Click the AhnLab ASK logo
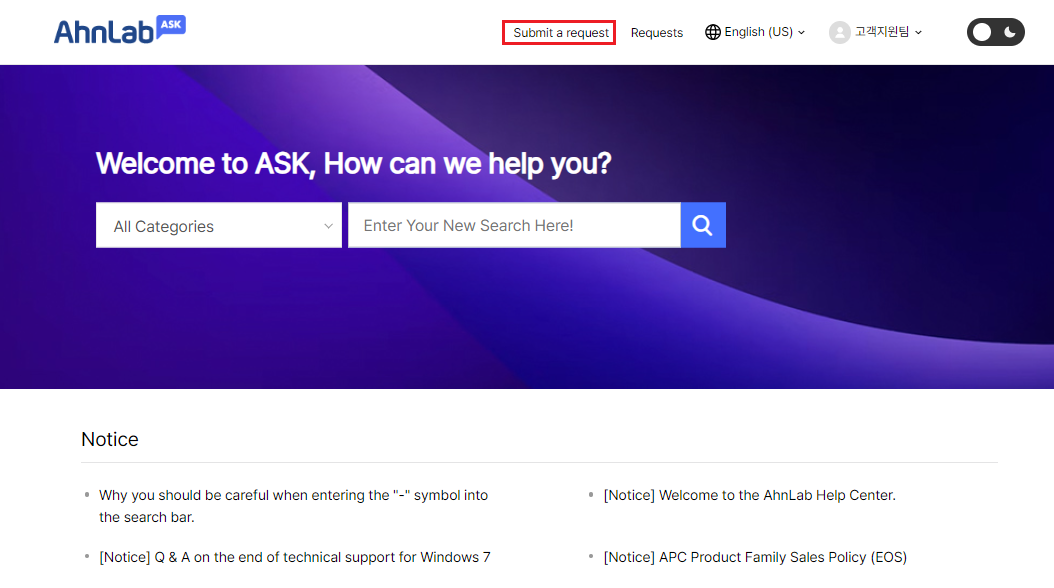Image resolution: width=1054 pixels, height=588 pixels. (119, 30)
